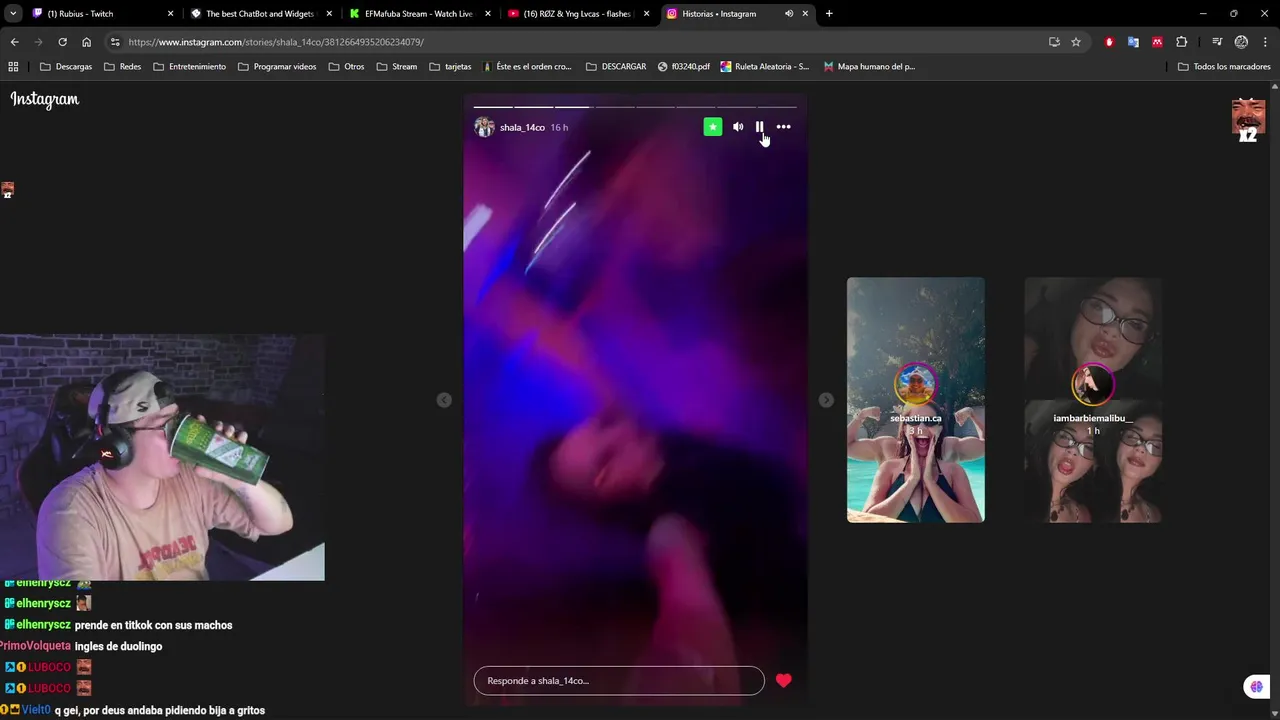1280x720 pixels.
Task: Open the Redes bookmark folder
Action: (x=123, y=67)
